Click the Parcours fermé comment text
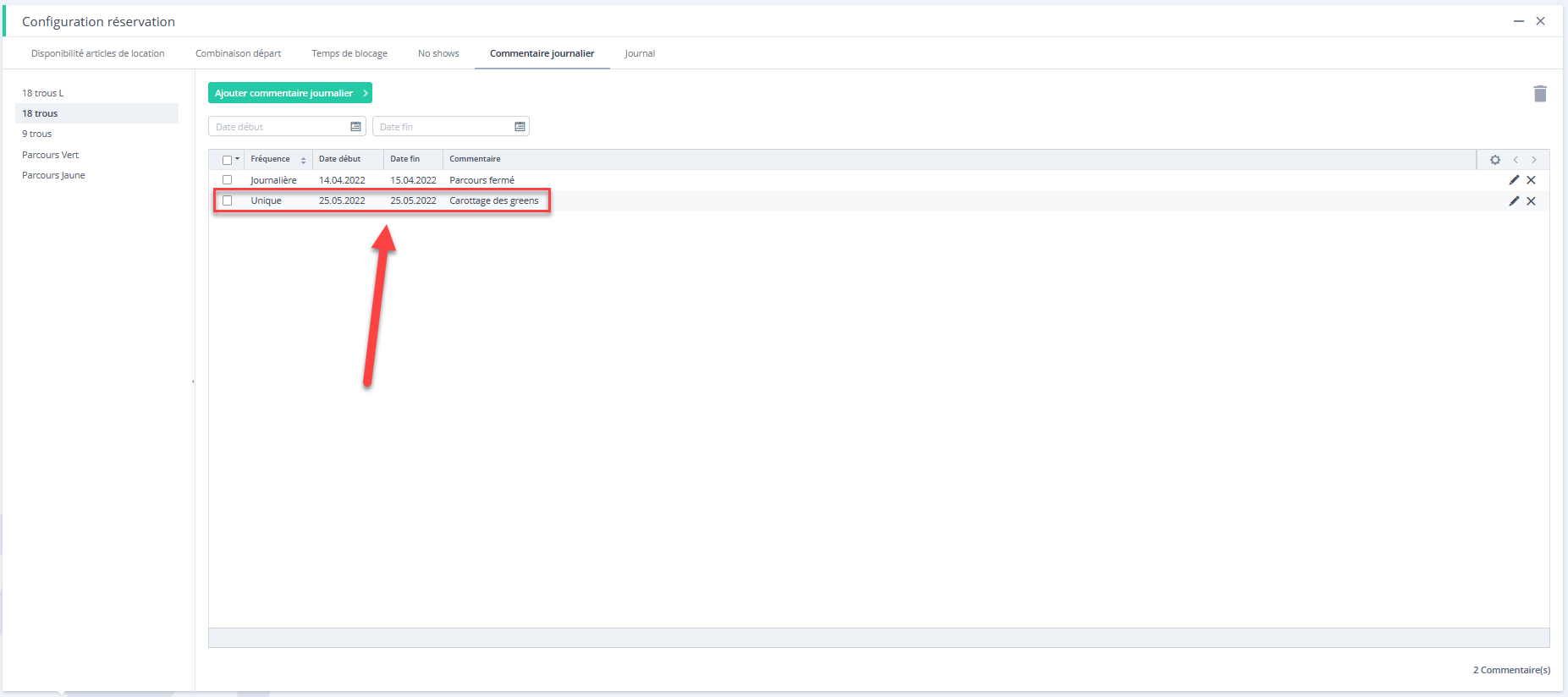The image size is (1568, 697). [481, 180]
